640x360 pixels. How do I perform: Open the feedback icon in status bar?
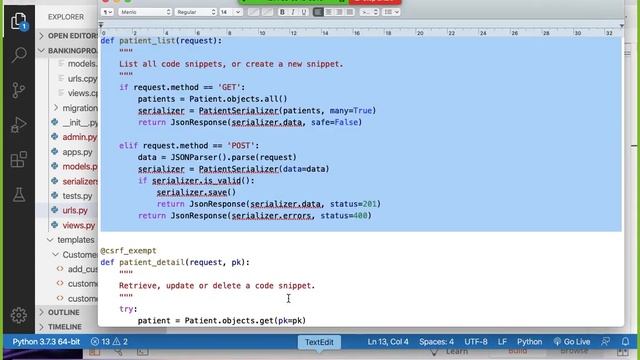coord(606,342)
